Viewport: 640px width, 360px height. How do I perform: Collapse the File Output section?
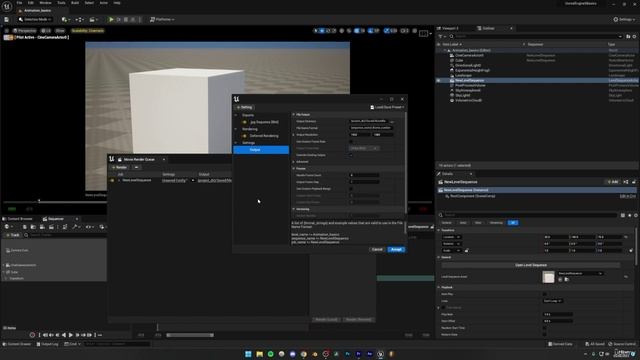point(293,115)
